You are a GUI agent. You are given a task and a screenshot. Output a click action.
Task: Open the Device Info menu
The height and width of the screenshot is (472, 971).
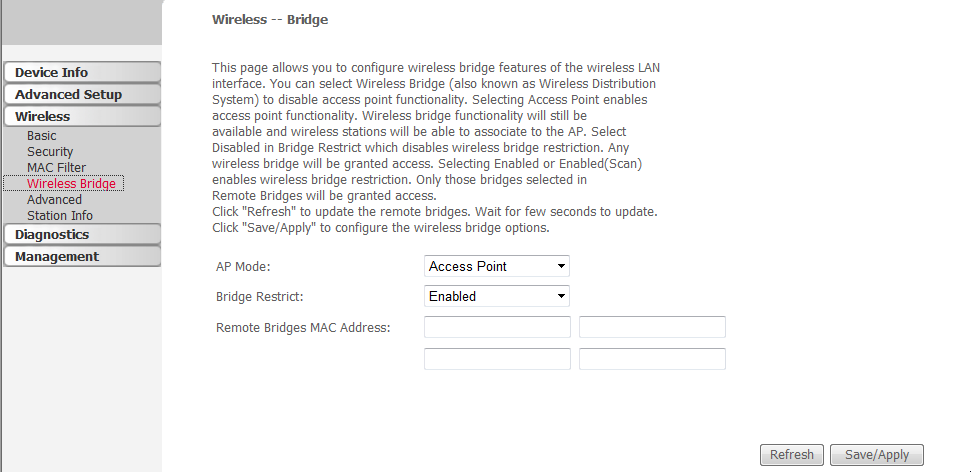click(x=82, y=72)
